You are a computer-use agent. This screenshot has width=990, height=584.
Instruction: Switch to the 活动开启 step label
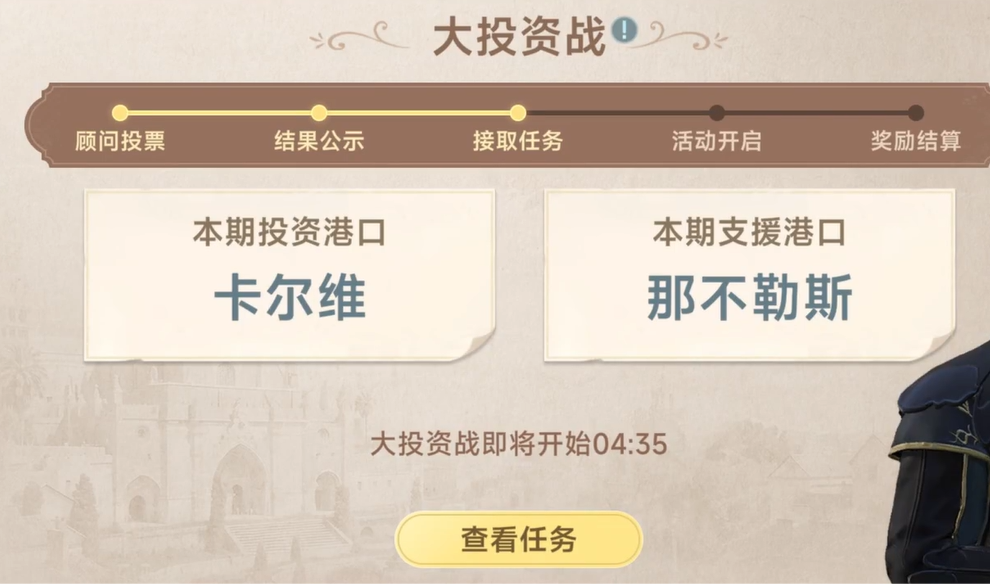pos(717,141)
